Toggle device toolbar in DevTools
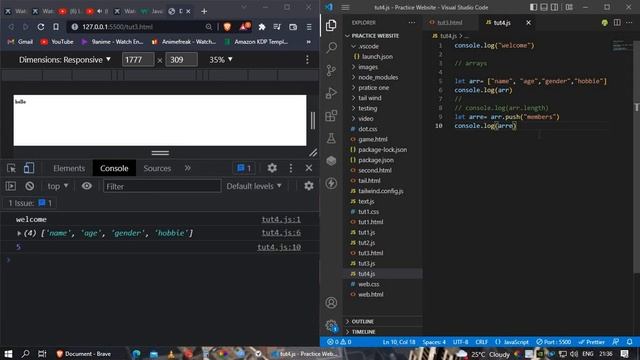640x360 pixels. pos(29,168)
